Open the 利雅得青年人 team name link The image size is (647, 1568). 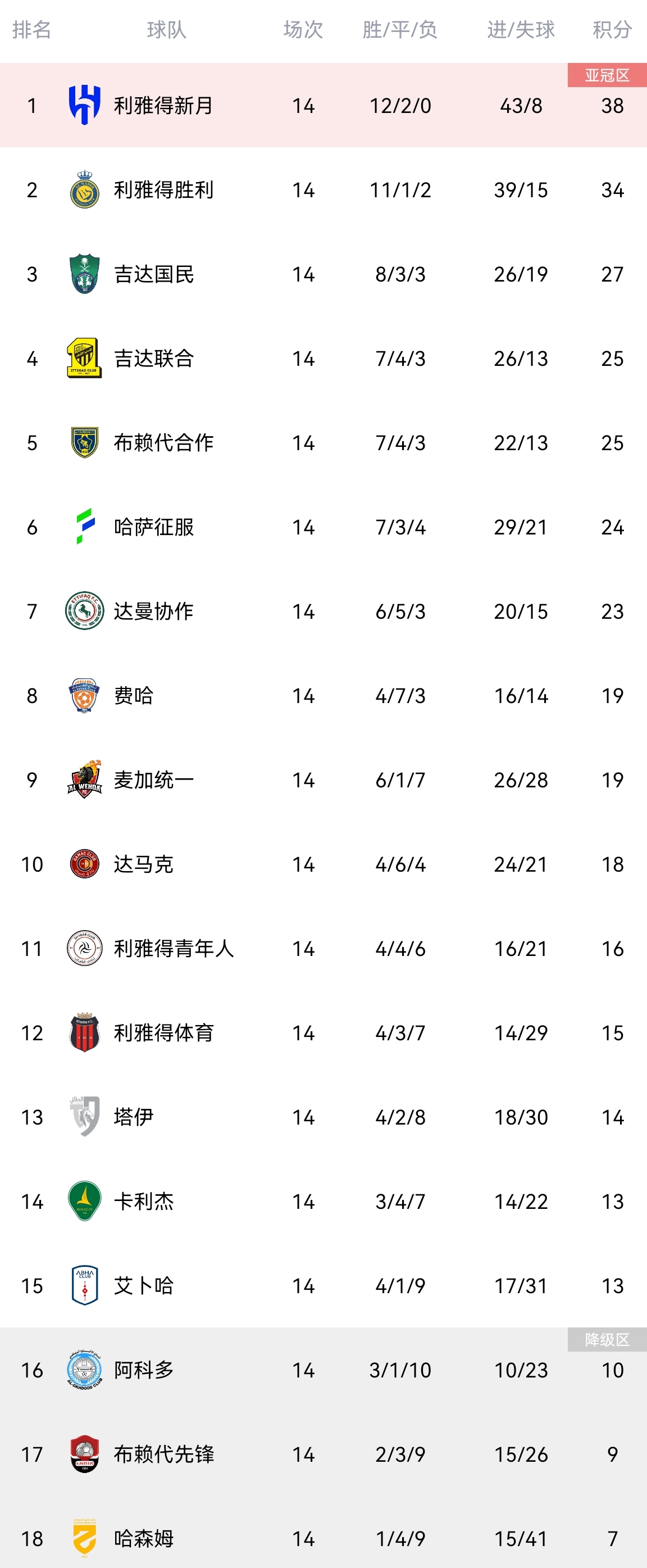tap(174, 948)
